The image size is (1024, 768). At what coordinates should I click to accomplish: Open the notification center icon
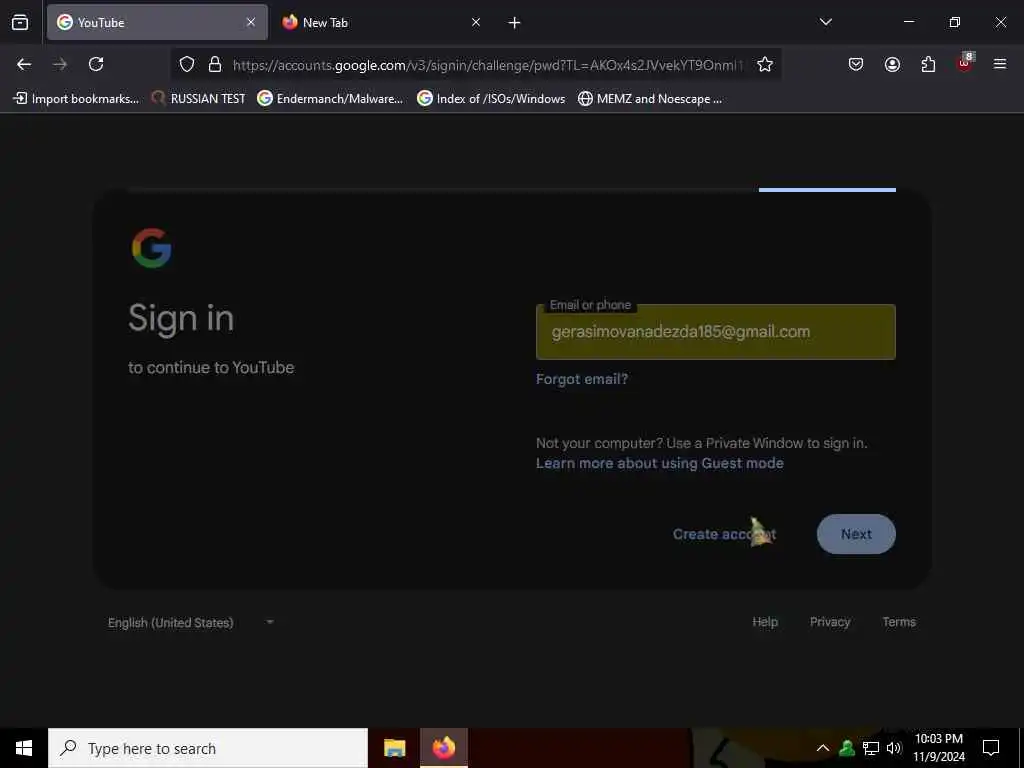[991, 748]
